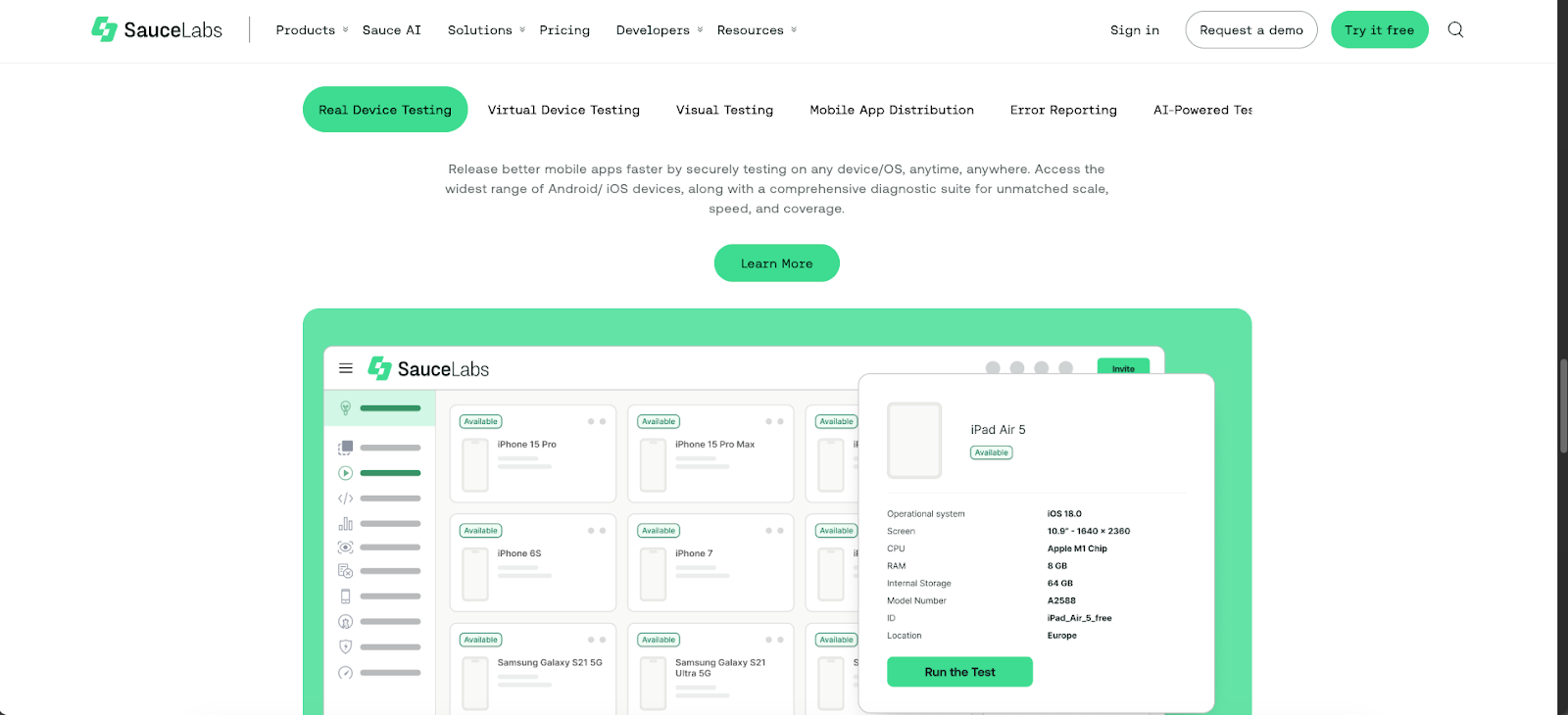Click the SauceLabs logo inside mockup

tap(428, 368)
